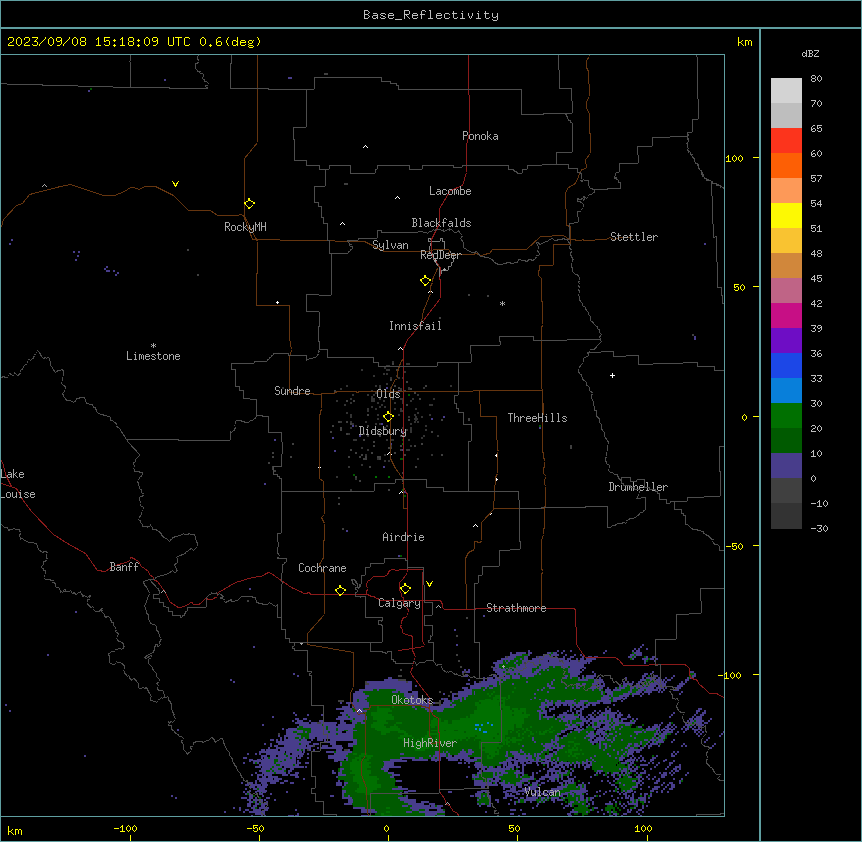Click the -100 tick on the bottom axis
862x842 pixels.
(126, 828)
